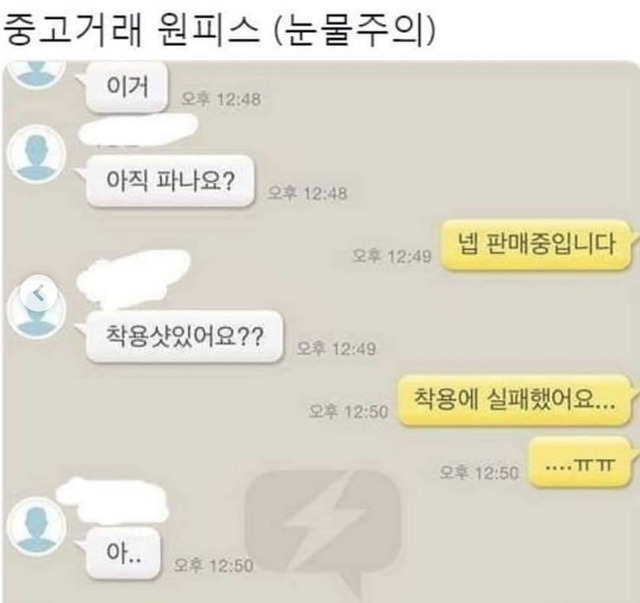The image size is (640, 603).
Task: Tap the yellow "착용에 실패했어요..." bubble
Action: coord(514,401)
